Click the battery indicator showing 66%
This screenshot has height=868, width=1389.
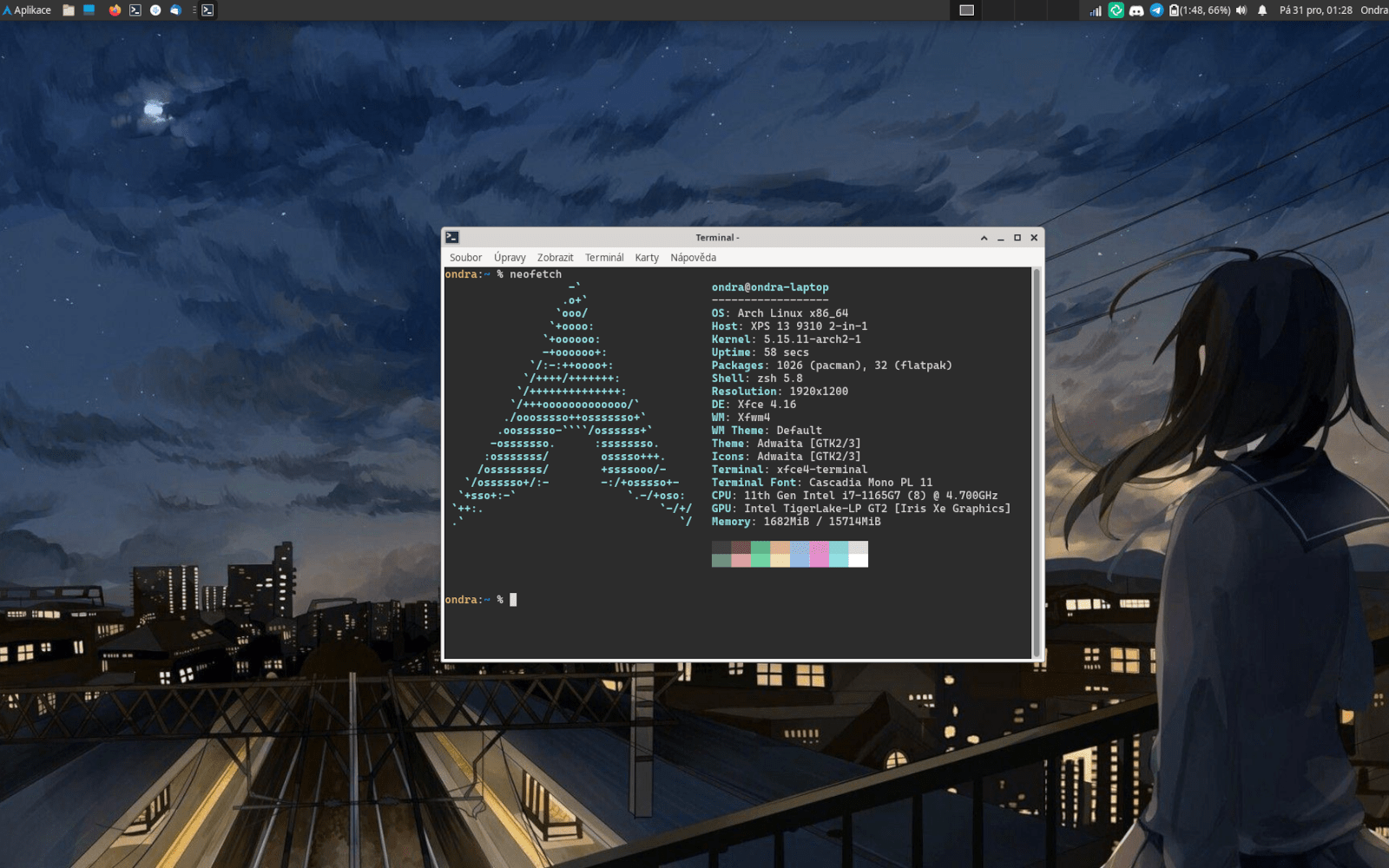1200,10
